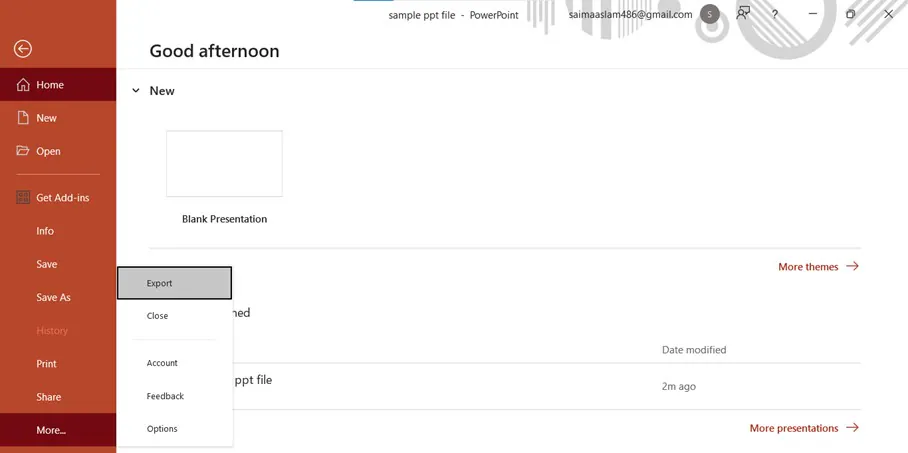Select the Blank Presentation thumbnail
Screen dimensions: 908x453
224,163
